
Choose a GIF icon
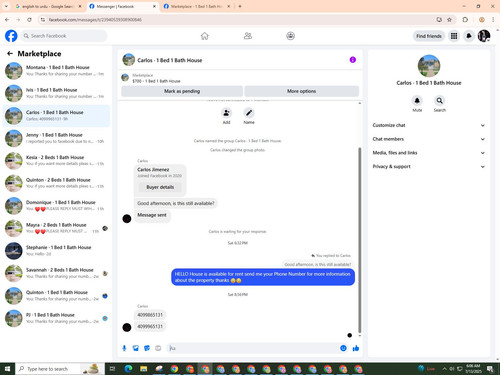[x=158, y=348]
